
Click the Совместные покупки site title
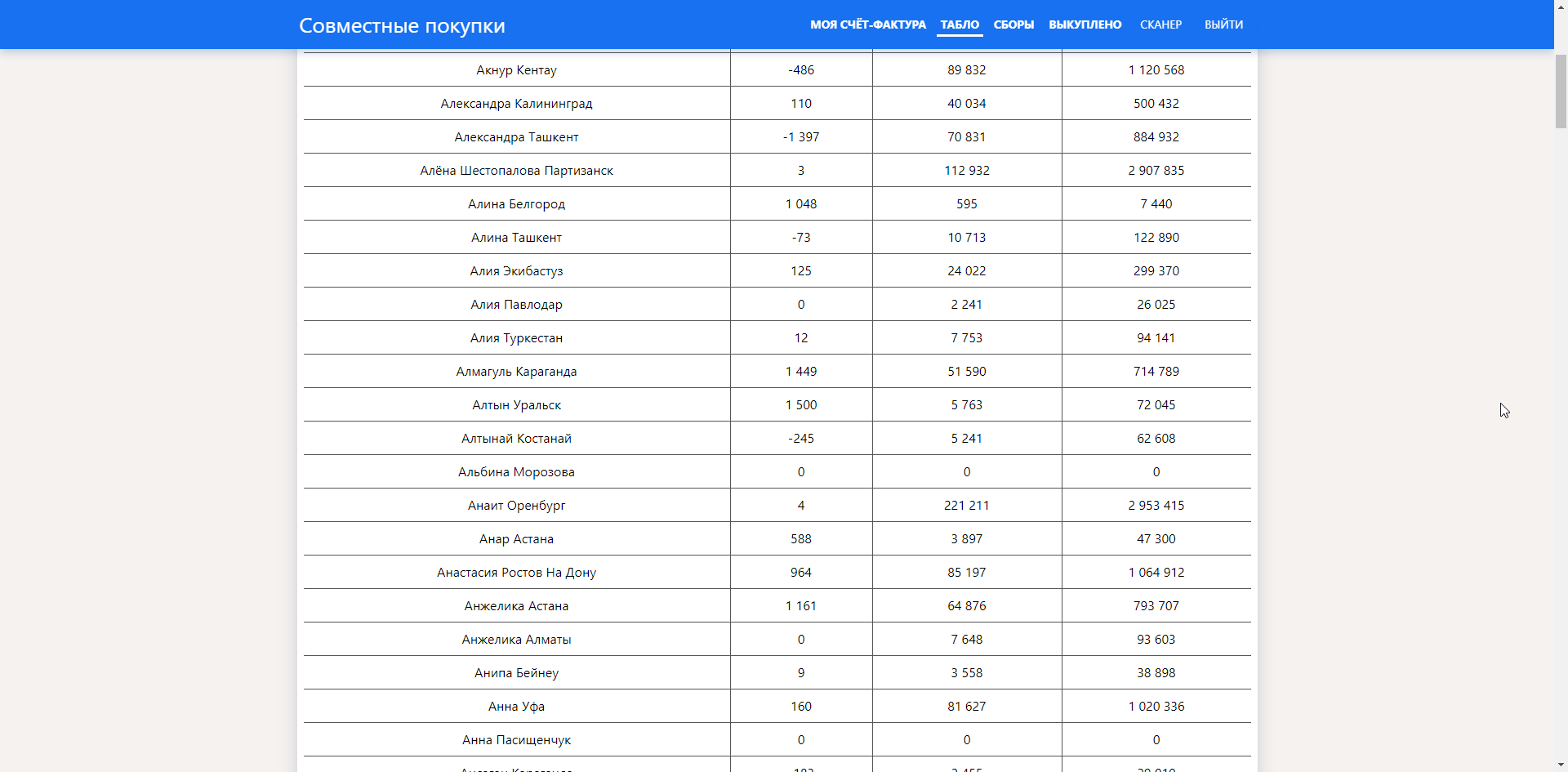[x=402, y=25]
